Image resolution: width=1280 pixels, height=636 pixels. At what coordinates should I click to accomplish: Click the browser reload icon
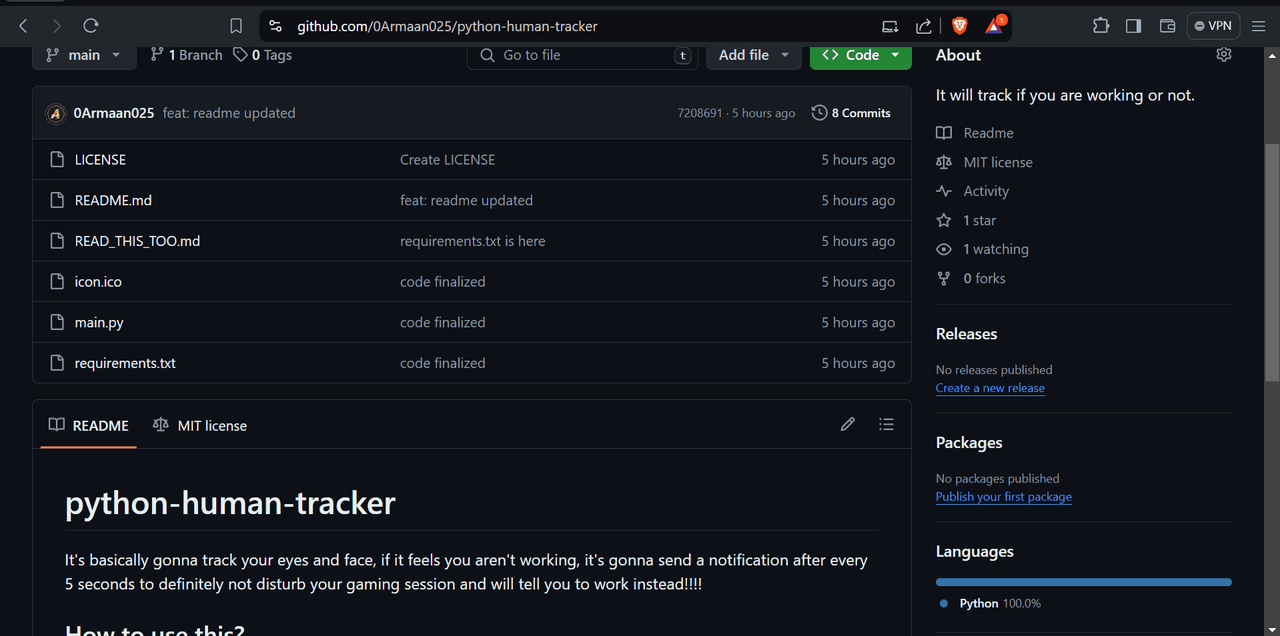[91, 26]
